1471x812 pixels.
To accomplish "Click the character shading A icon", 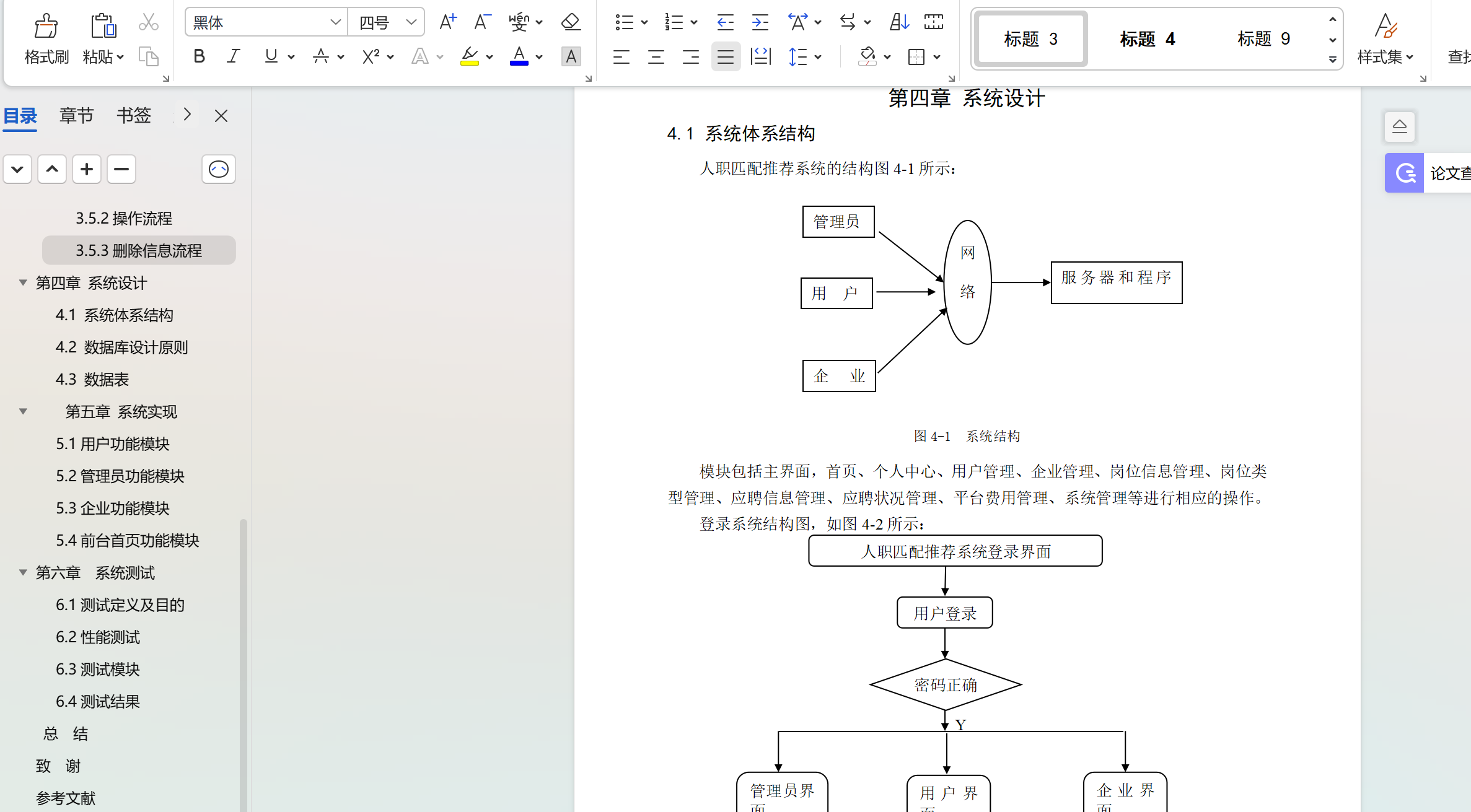I will point(571,57).
